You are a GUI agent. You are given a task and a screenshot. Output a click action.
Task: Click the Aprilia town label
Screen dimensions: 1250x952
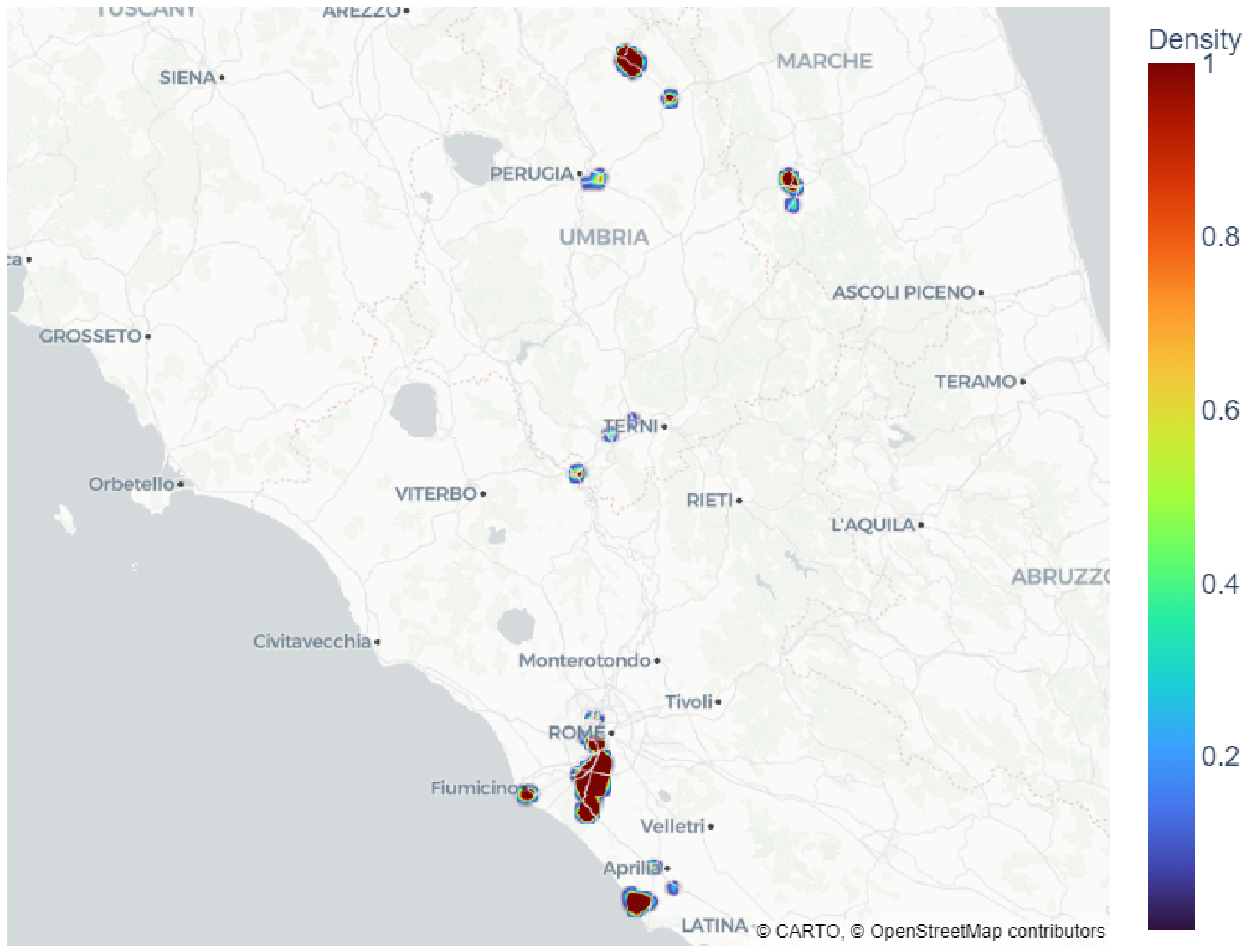(632, 868)
